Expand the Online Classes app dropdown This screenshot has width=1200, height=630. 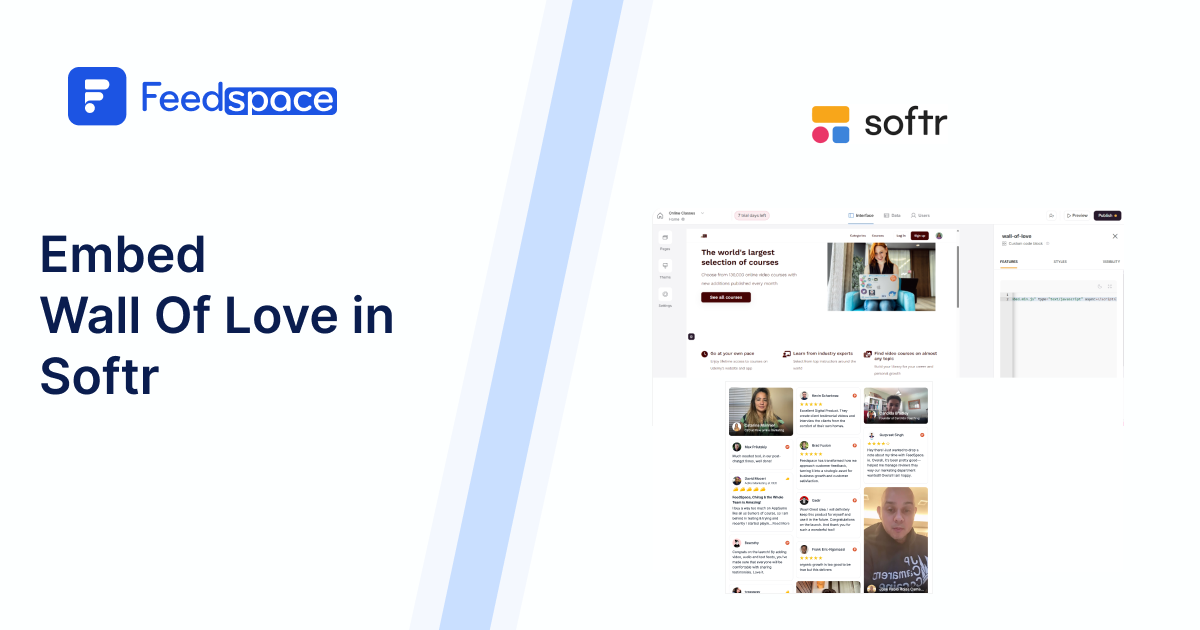tap(702, 213)
